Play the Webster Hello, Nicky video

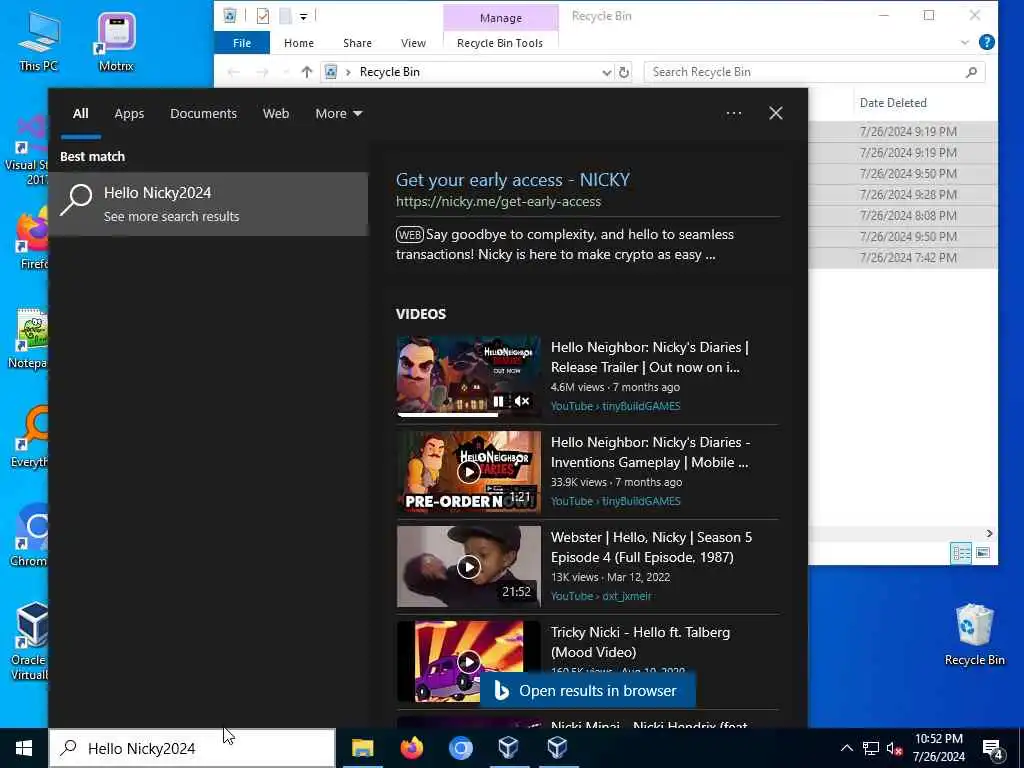coord(468,567)
